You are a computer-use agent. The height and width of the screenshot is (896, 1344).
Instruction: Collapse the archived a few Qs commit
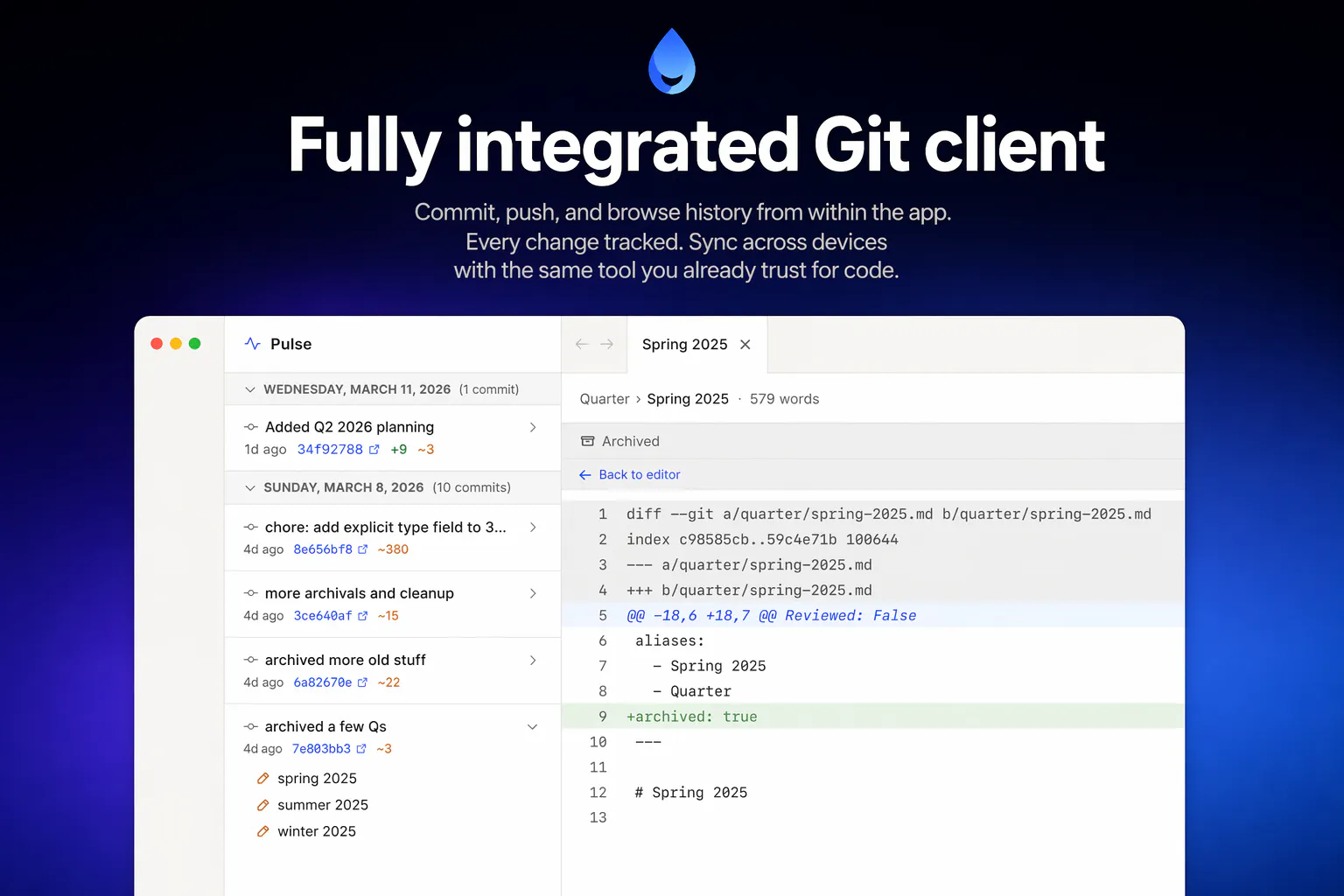[533, 727]
